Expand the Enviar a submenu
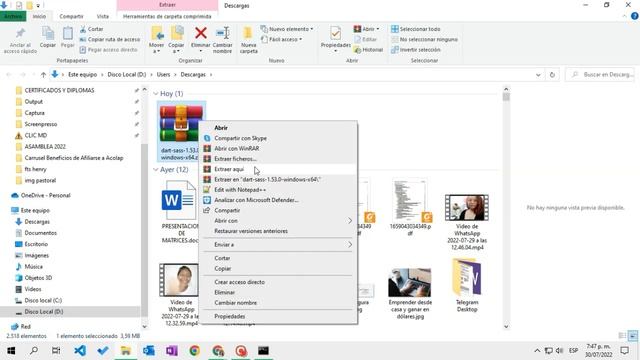The height and width of the screenshot is (360, 640). pyautogui.click(x=278, y=244)
